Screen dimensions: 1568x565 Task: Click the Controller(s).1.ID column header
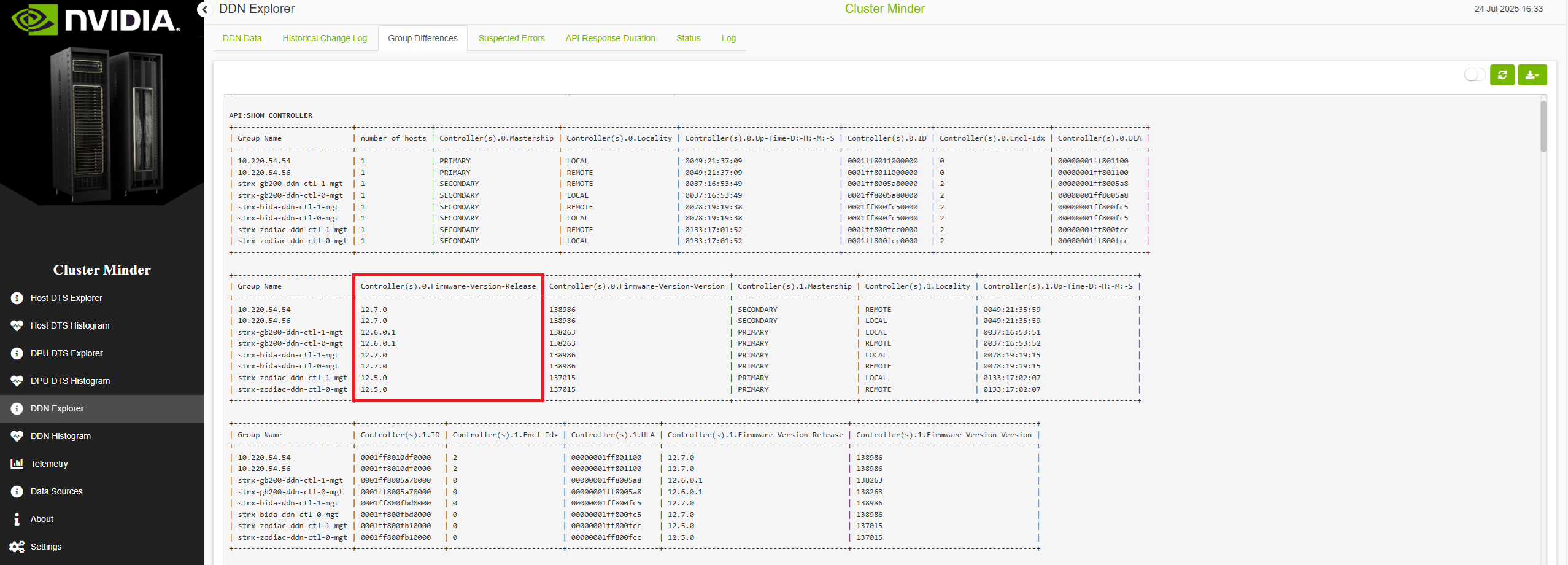coord(400,435)
